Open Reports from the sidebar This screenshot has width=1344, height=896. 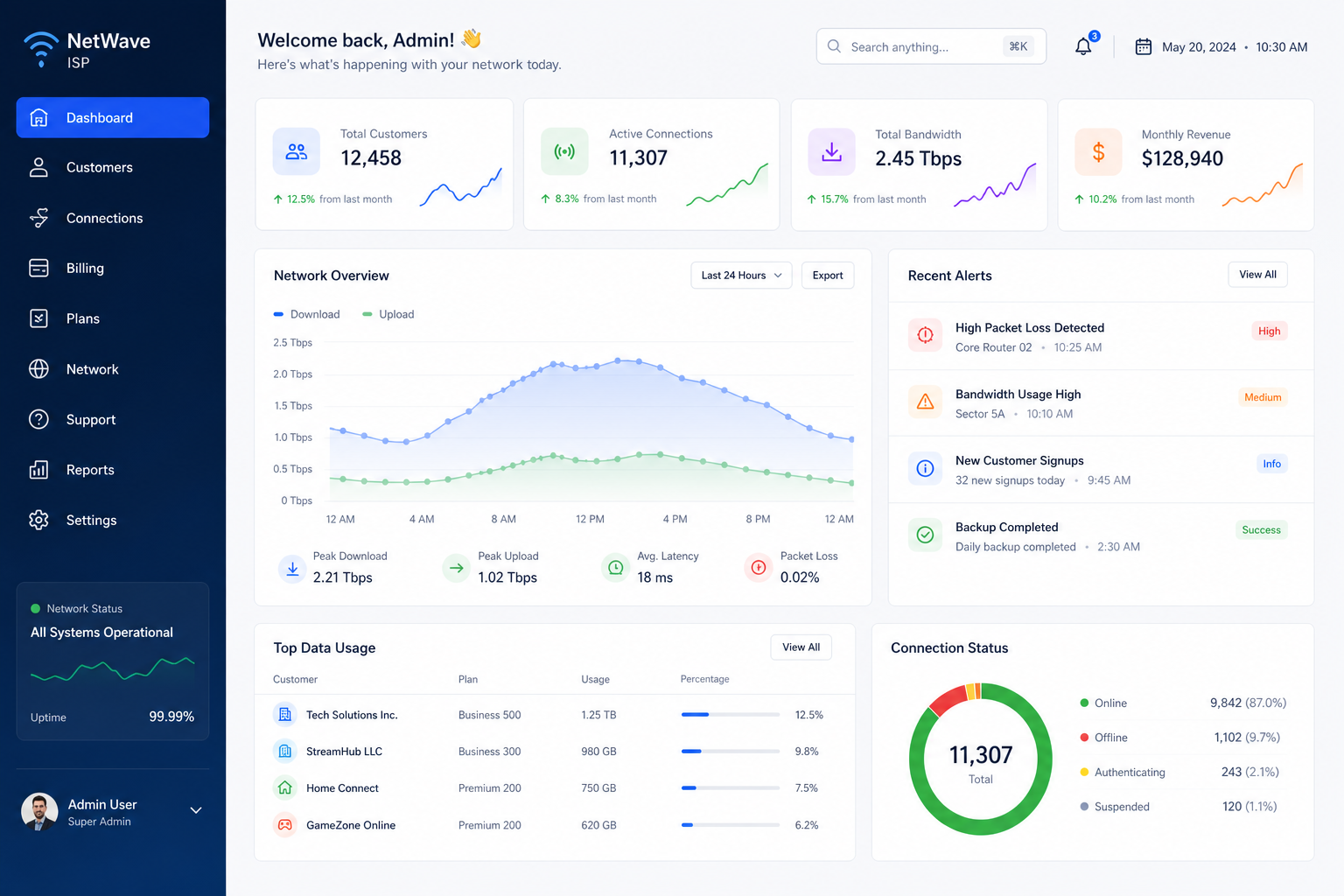click(113, 470)
